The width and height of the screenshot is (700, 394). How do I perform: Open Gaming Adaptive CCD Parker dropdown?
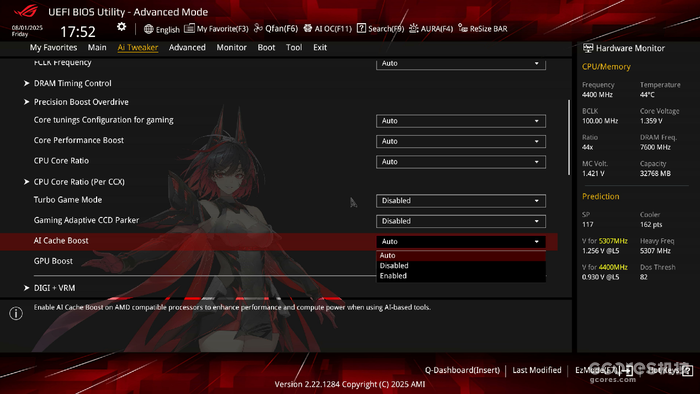tap(461, 221)
